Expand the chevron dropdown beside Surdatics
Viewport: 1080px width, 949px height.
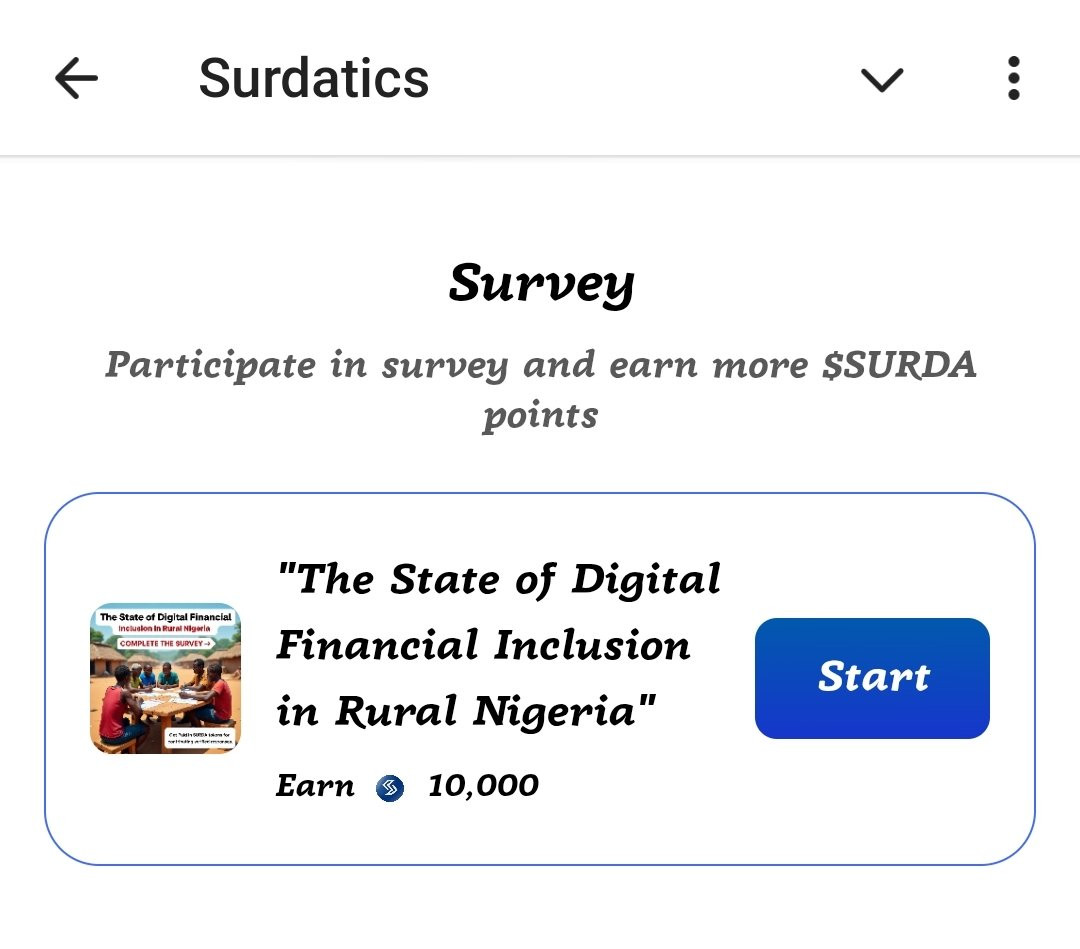click(x=882, y=80)
